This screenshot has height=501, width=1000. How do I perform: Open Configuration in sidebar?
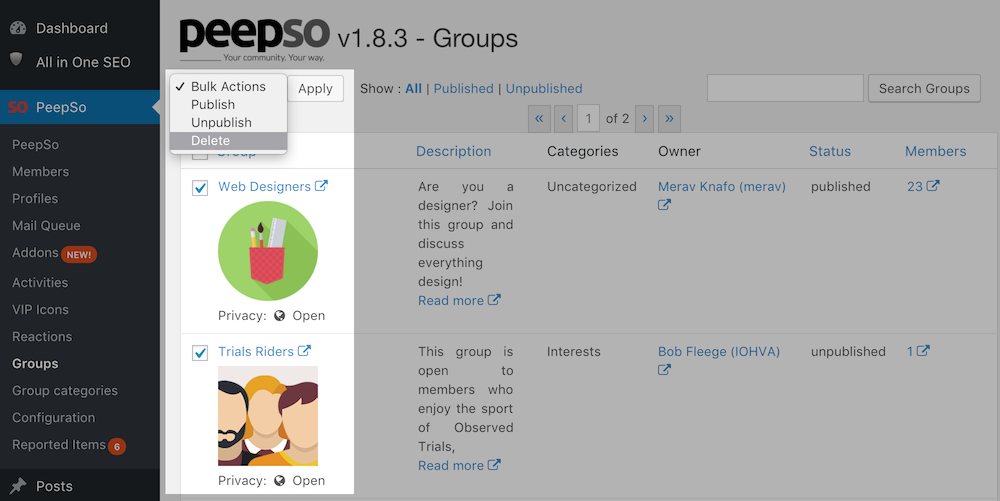pyautogui.click(x=54, y=418)
